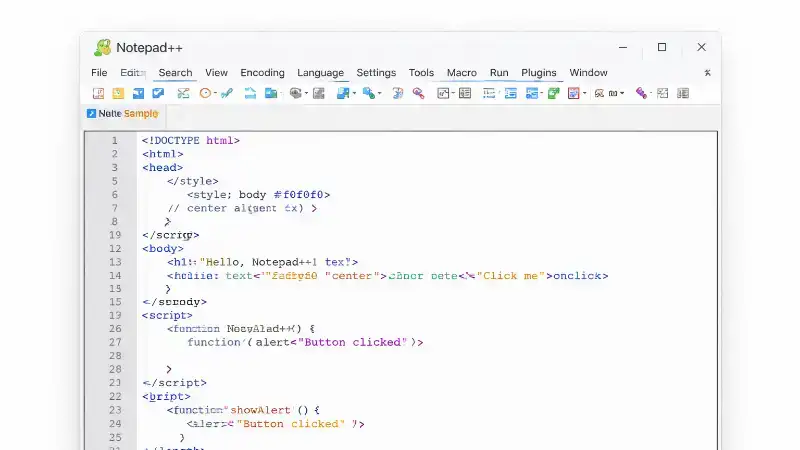Click the Notepad++ frog logo in title bar
Viewport: 800px width, 450px height.
click(103, 47)
